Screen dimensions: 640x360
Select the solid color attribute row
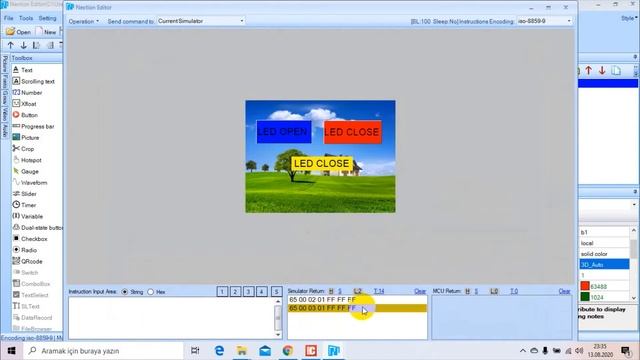pos(604,253)
